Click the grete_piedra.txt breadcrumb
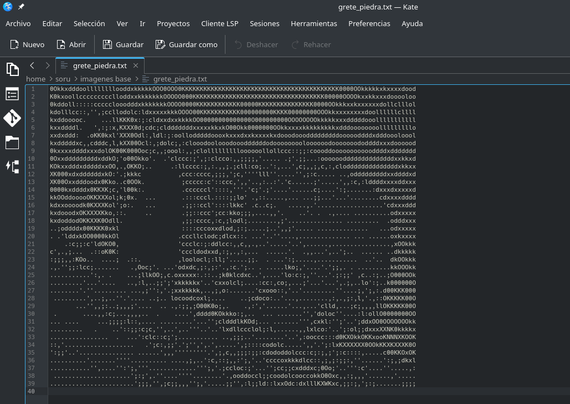Viewport: 570px width, 404px height. [180, 79]
